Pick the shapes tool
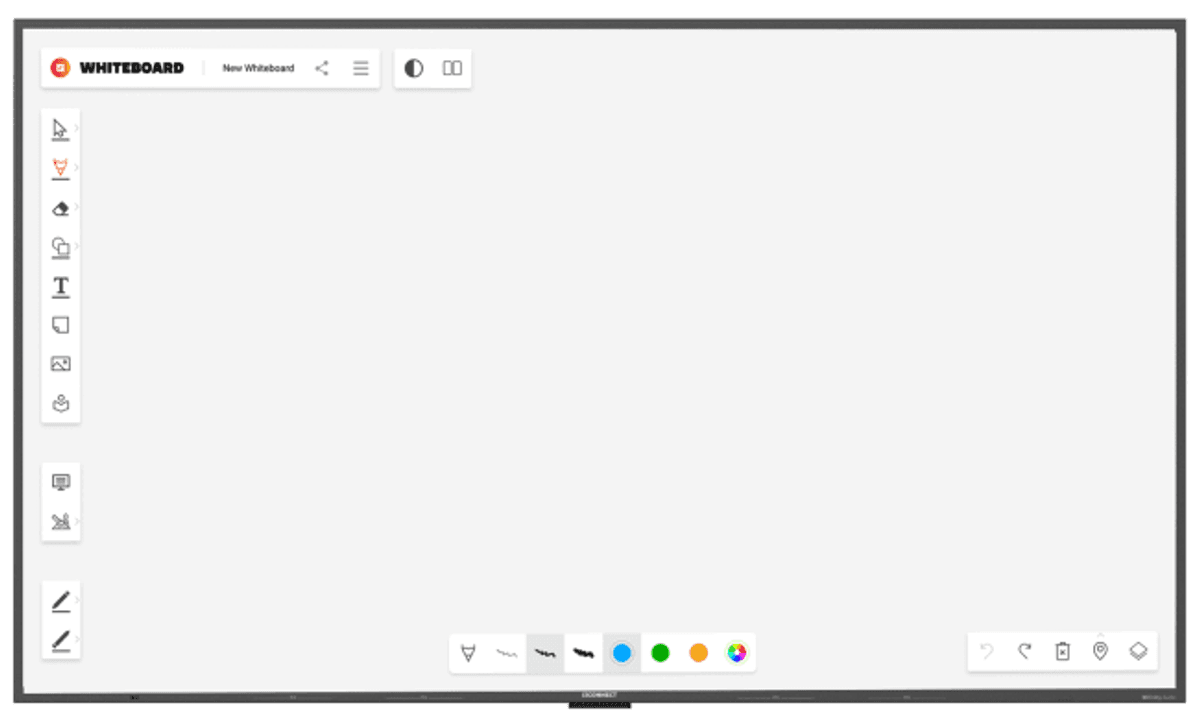Viewport: 1200px width, 725px height. click(x=60, y=247)
